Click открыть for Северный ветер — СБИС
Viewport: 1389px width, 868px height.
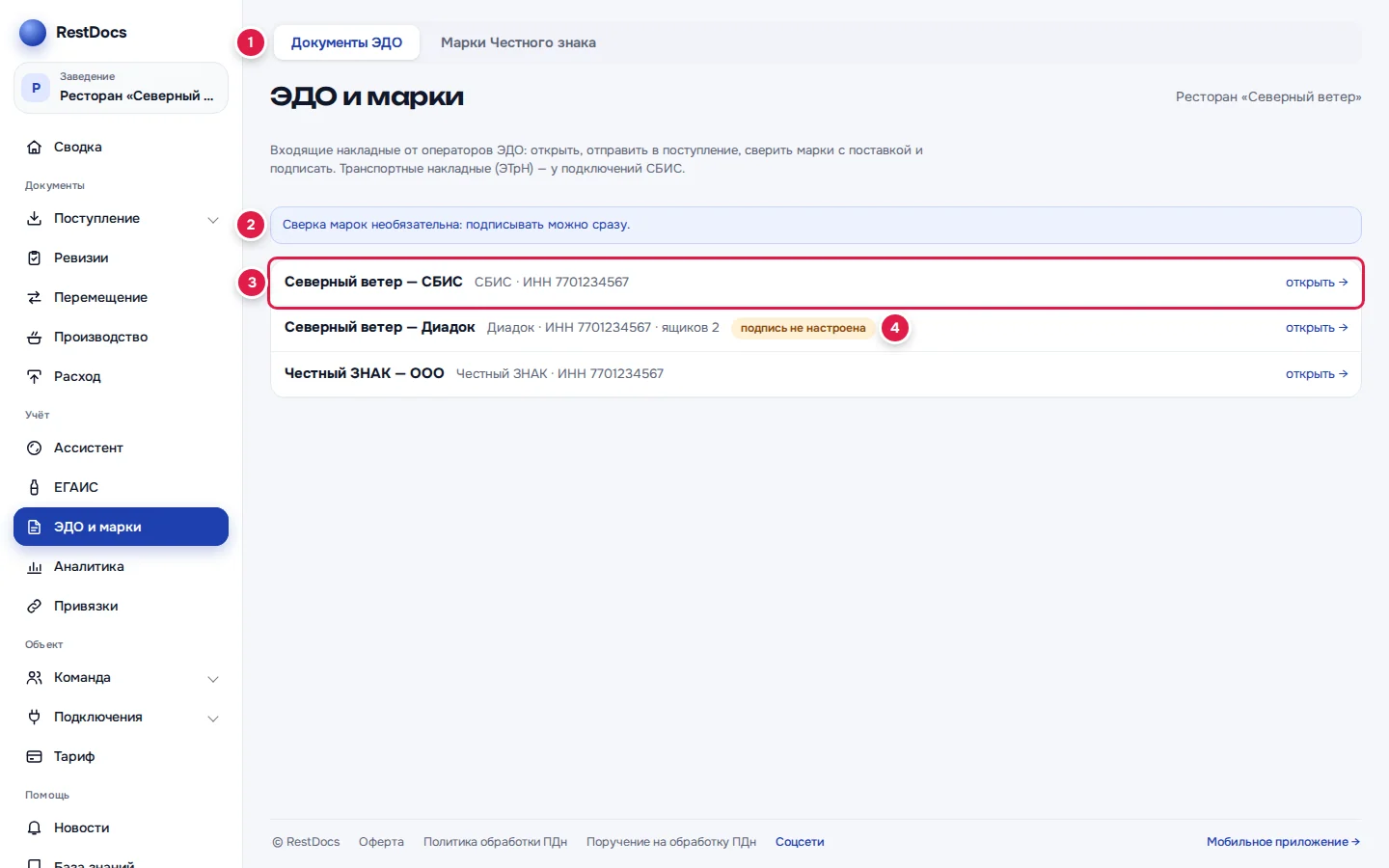coord(1317,283)
